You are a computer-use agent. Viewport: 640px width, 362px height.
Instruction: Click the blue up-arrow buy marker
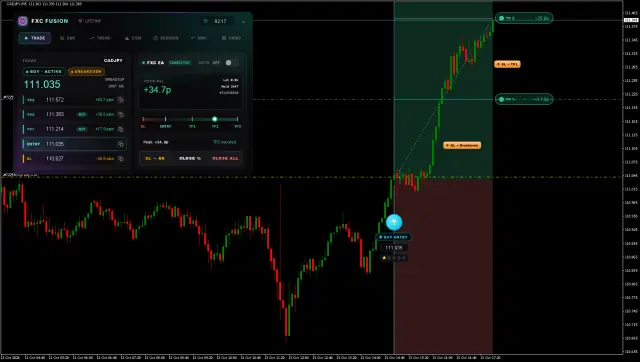[x=394, y=222]
